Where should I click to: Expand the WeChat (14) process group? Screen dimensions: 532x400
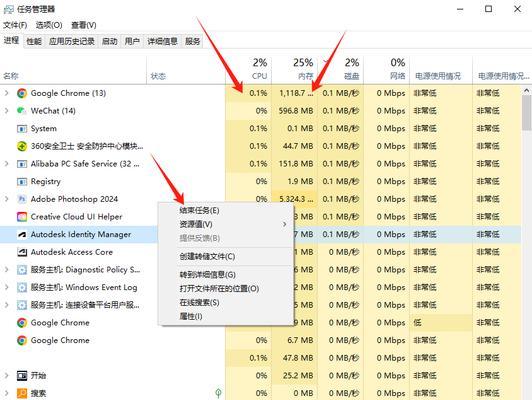tap(6, 111)
